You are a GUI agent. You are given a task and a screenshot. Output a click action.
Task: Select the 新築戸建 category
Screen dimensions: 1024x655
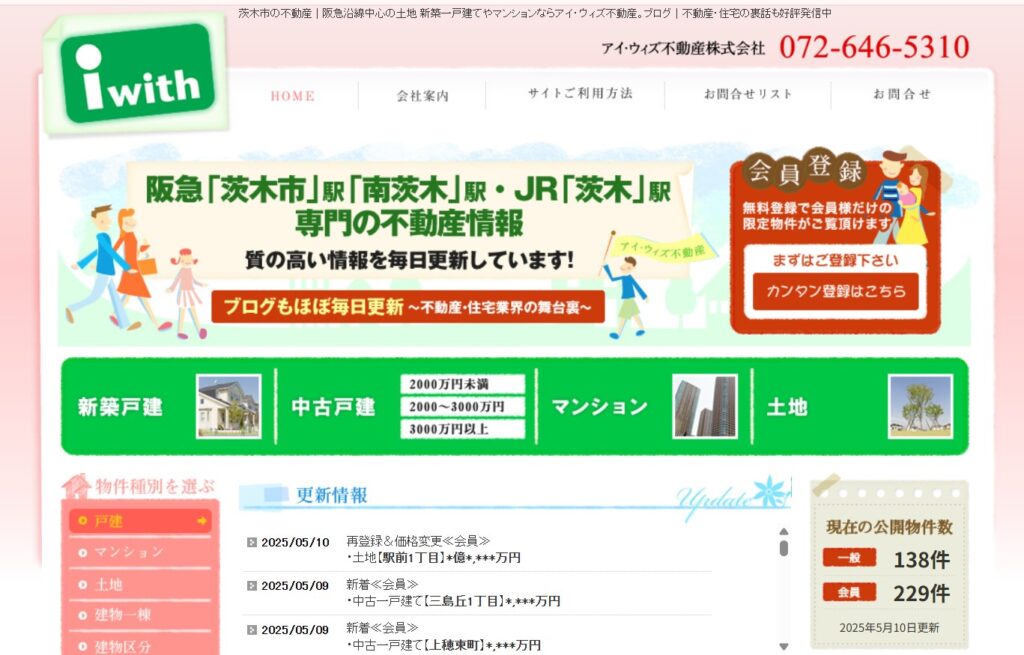point(120,407)
